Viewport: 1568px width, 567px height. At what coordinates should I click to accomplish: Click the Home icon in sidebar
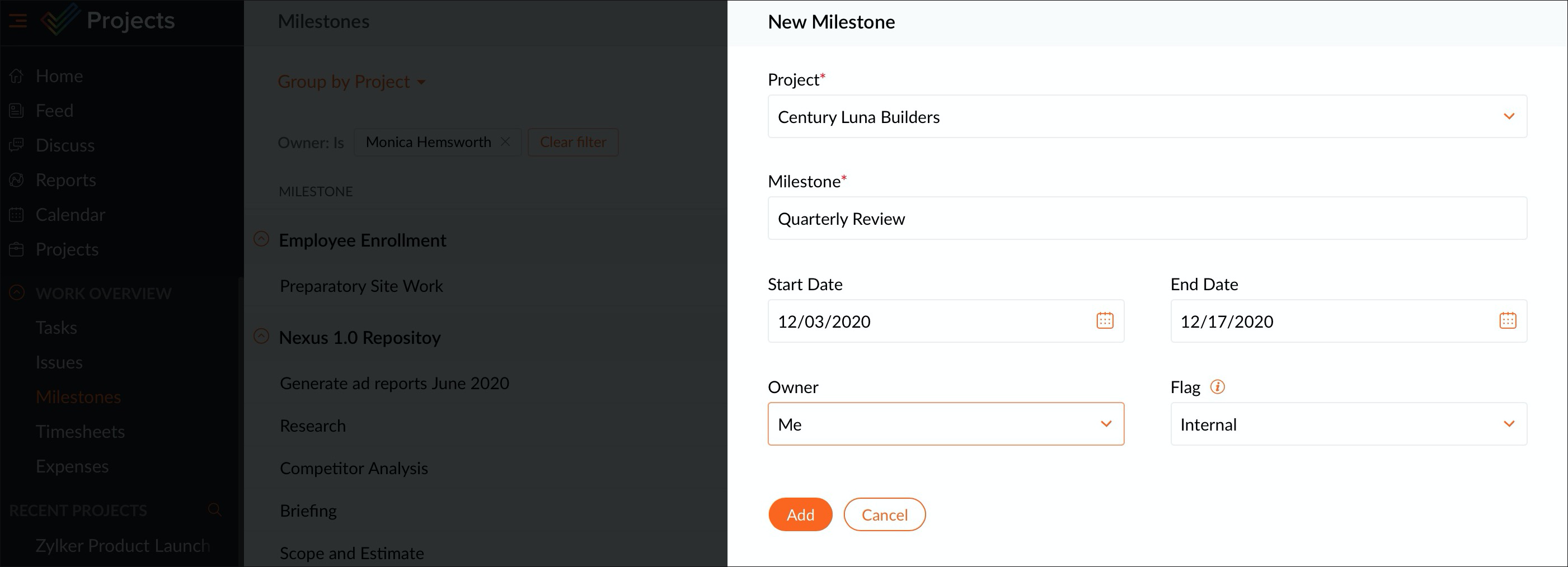[16, 76]
